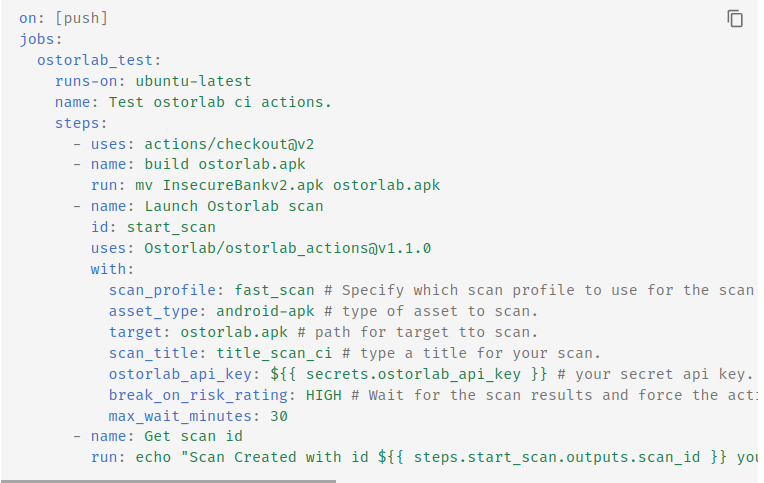764x483 pixels.
Task: Click the "title_scan_ci" scan title value
Action: pyautogui.click(x=275, y=353)
